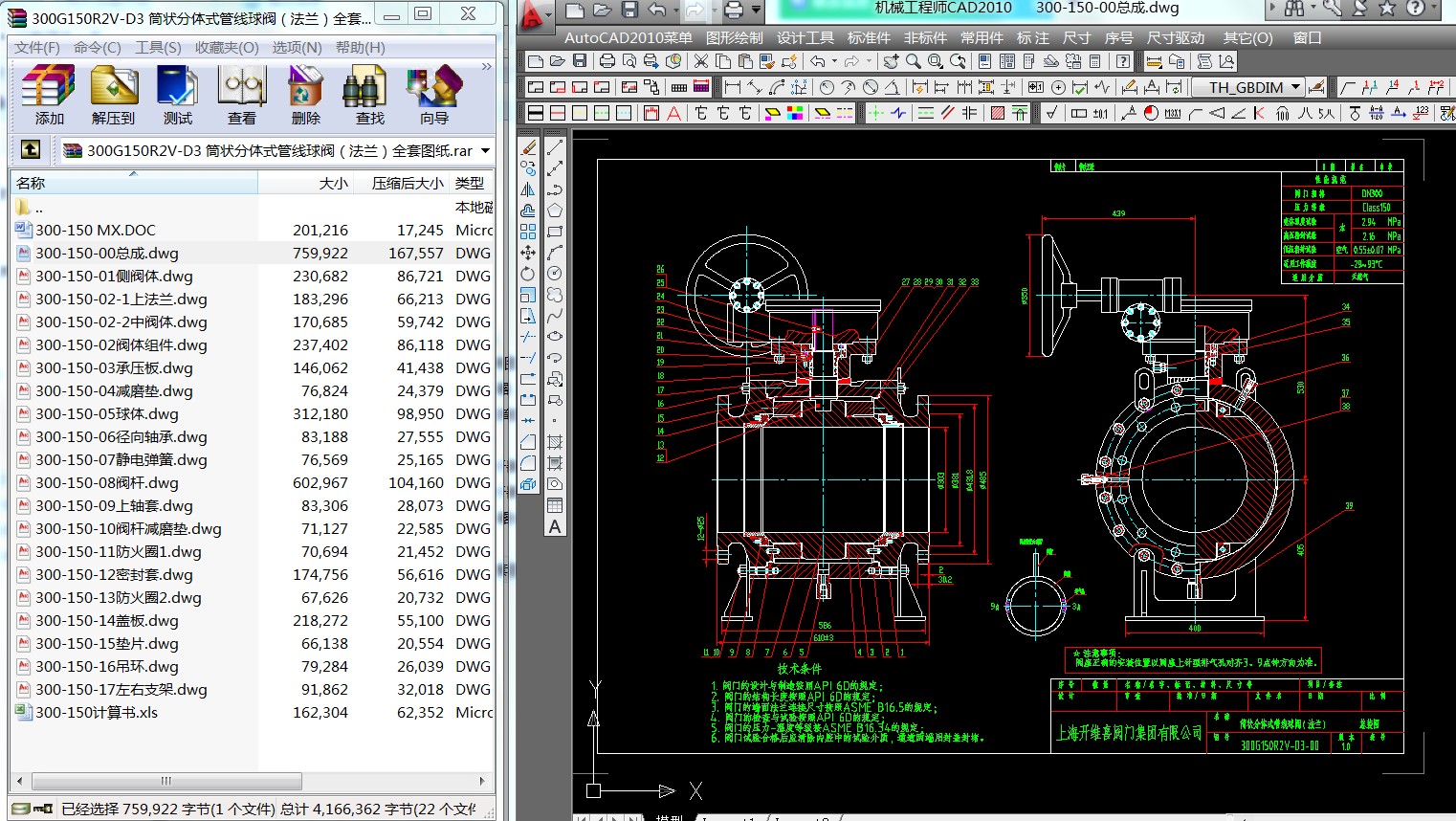Select the Polygon tool in Draw toolbar
1456x821 pixels.
(x=555, y=211)
